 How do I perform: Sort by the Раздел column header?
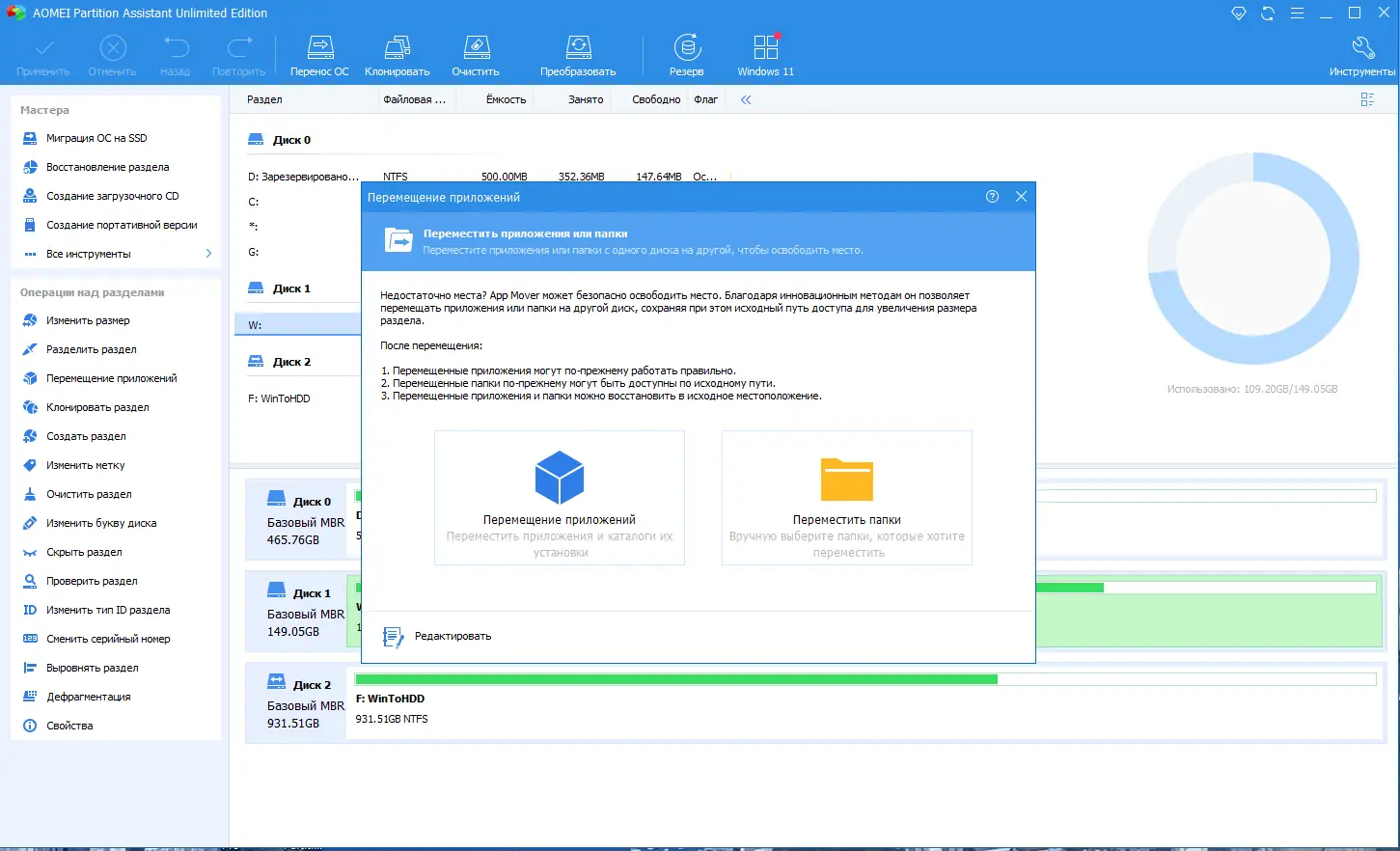264,99
